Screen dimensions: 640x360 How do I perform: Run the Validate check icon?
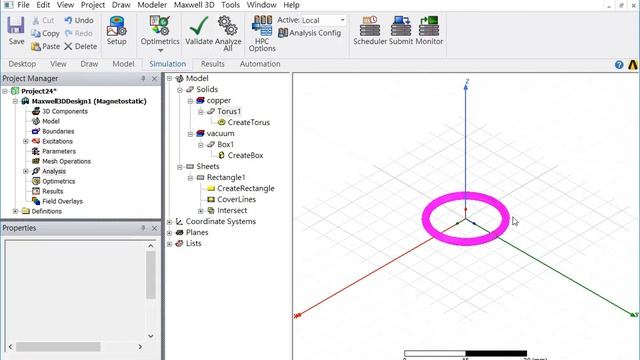coord(199,26)
